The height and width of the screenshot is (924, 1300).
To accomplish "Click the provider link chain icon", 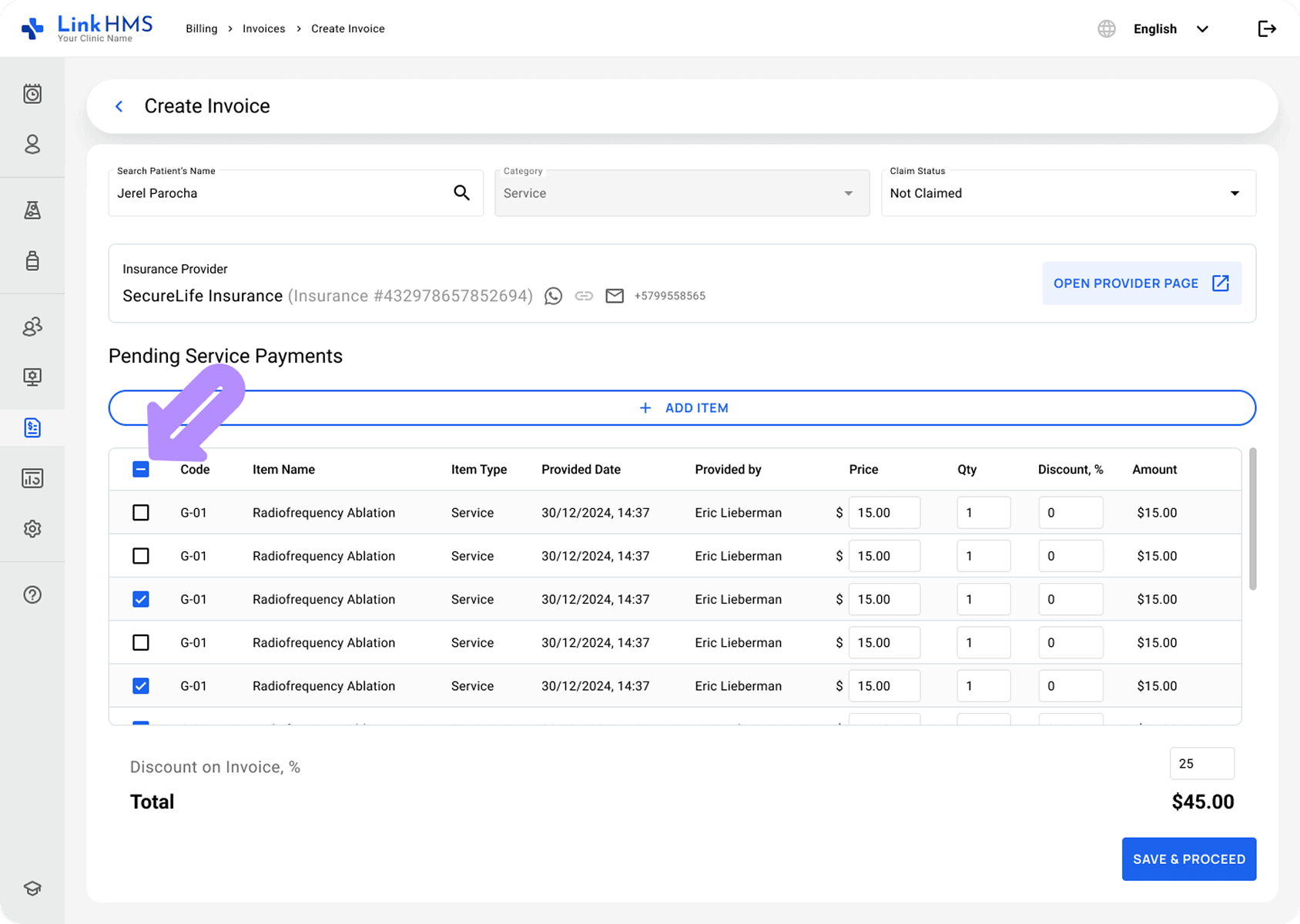I will 584,296.
